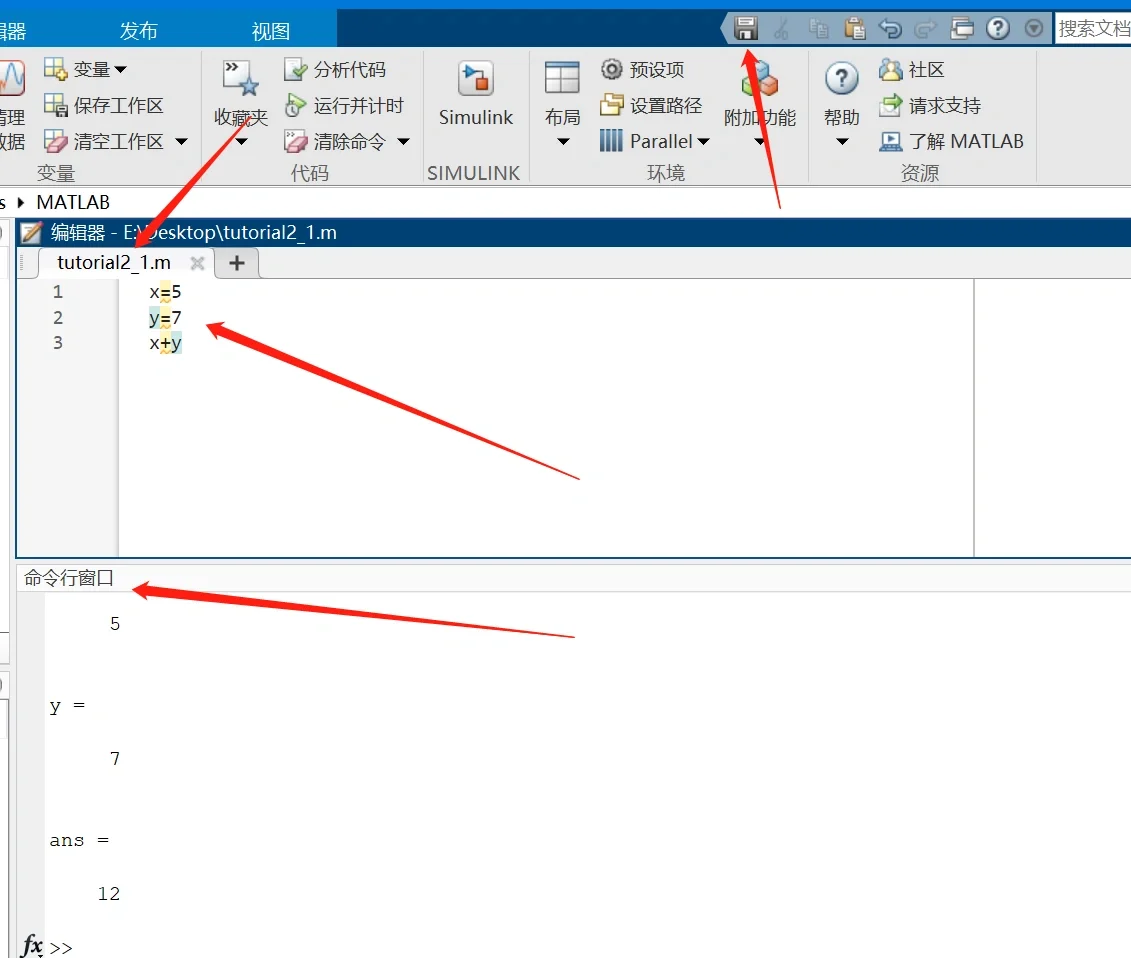
Task: Click 清除命令 button
Action: (335, 141)
